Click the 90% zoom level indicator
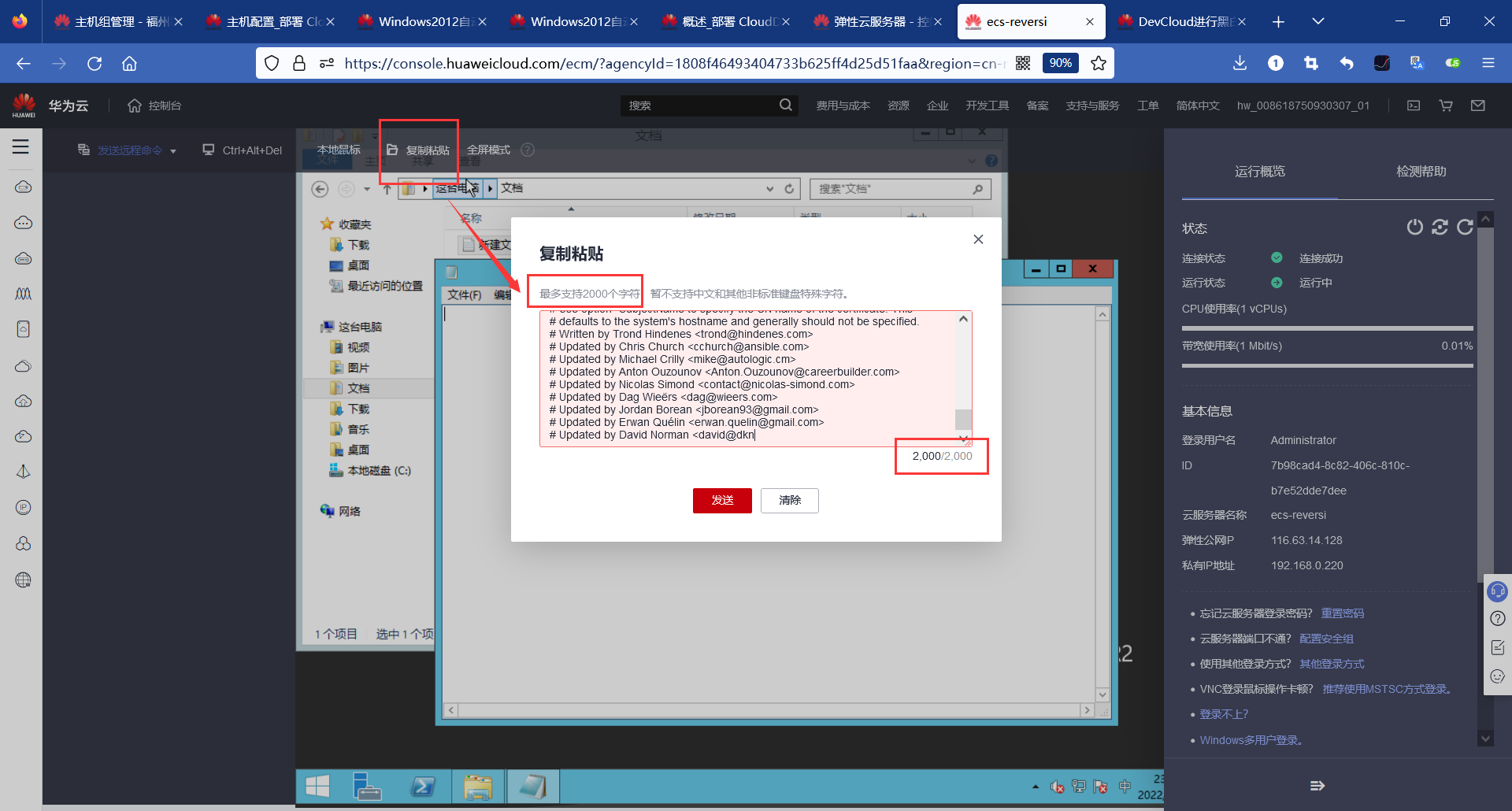 click(1060, 63)
